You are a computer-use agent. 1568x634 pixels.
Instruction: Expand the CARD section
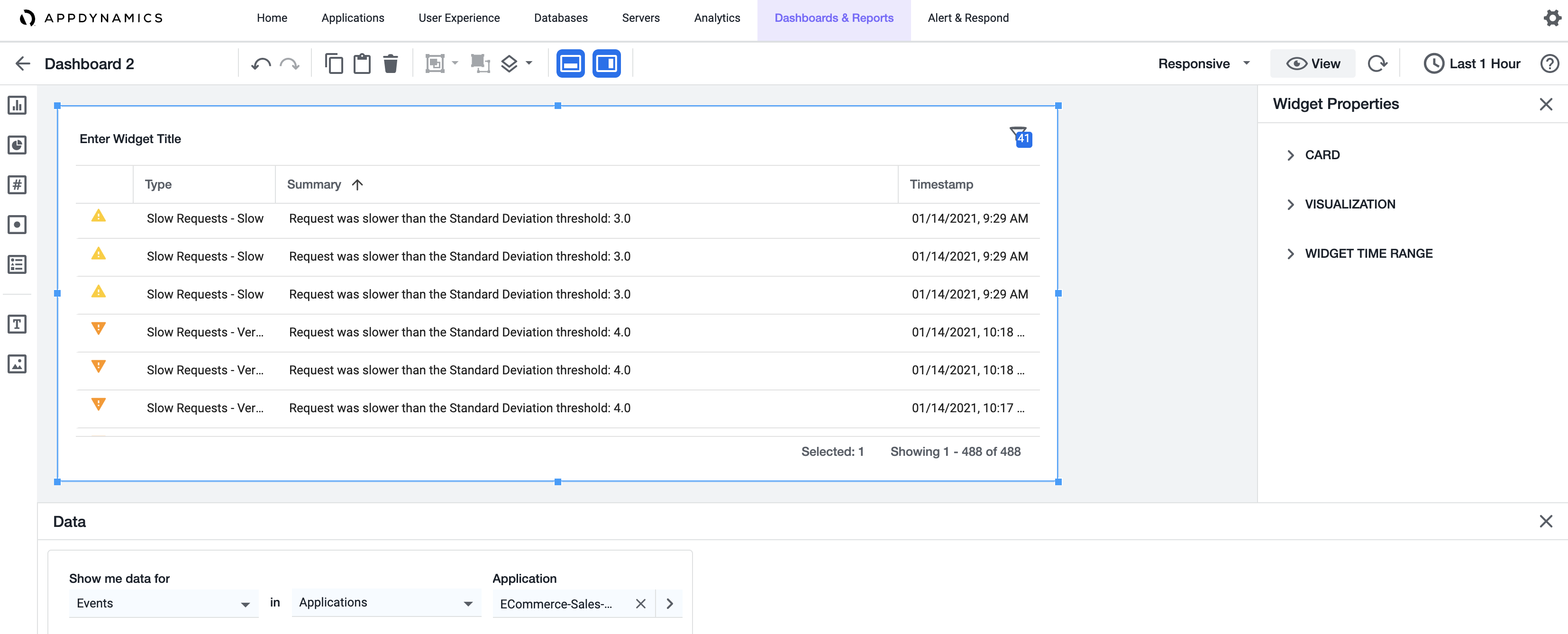tap(1313, 155)
